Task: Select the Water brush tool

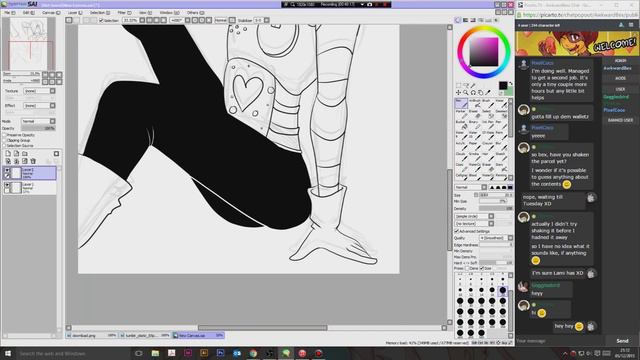Action: (500, 103)
